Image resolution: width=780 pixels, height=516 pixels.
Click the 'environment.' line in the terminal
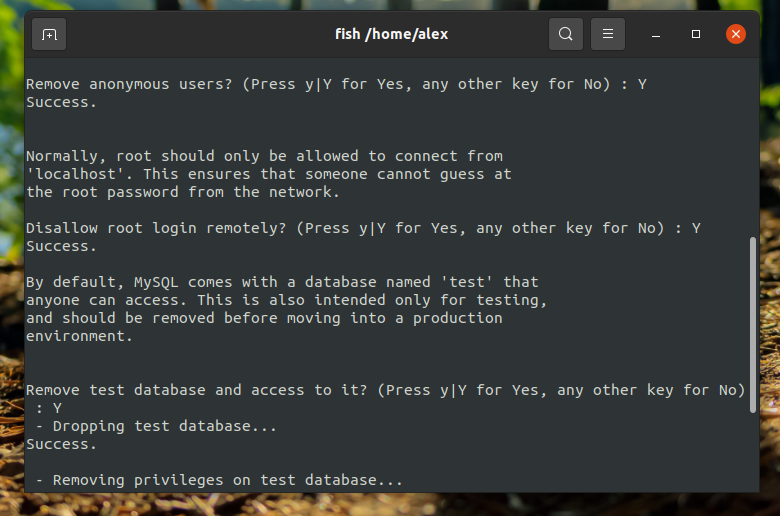(79, 336)
